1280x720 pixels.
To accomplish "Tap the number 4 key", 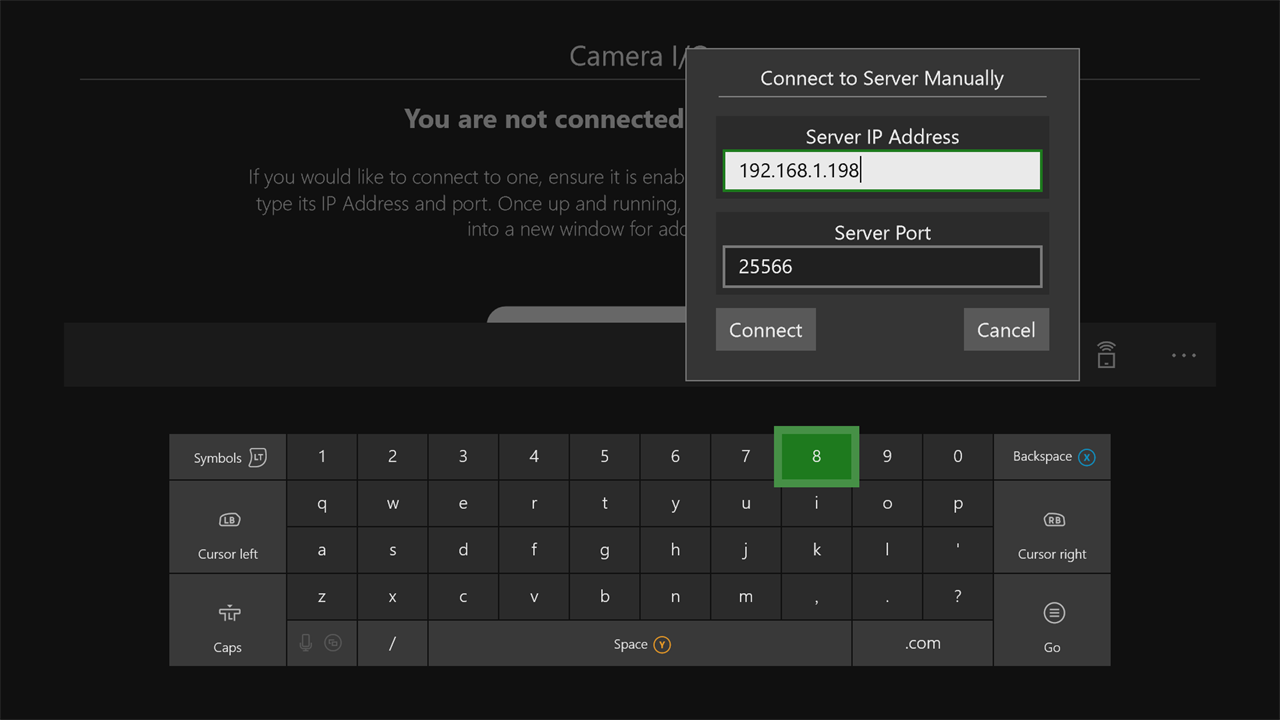I will 534,457.
